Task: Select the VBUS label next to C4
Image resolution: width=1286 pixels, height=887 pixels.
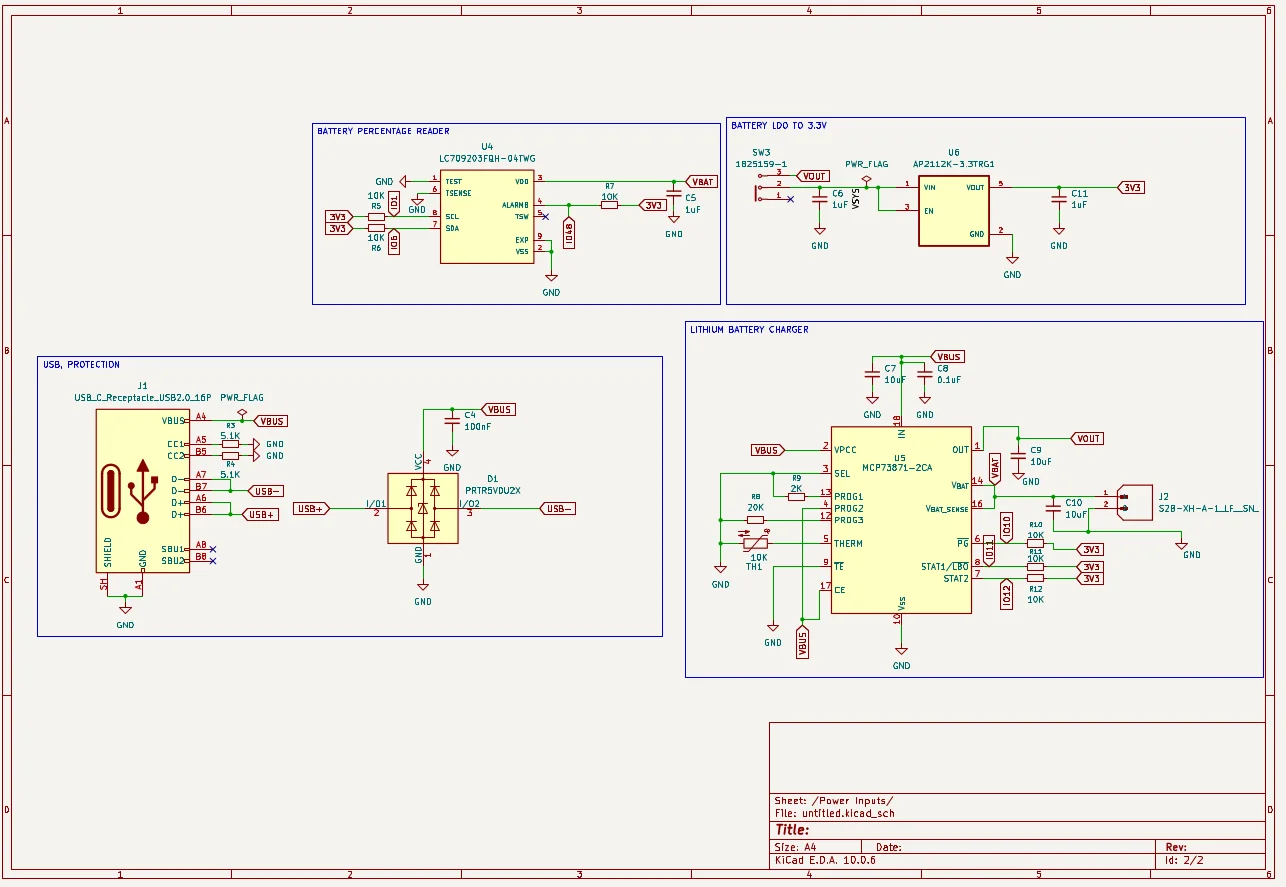Action: click(x=498, y=410)
